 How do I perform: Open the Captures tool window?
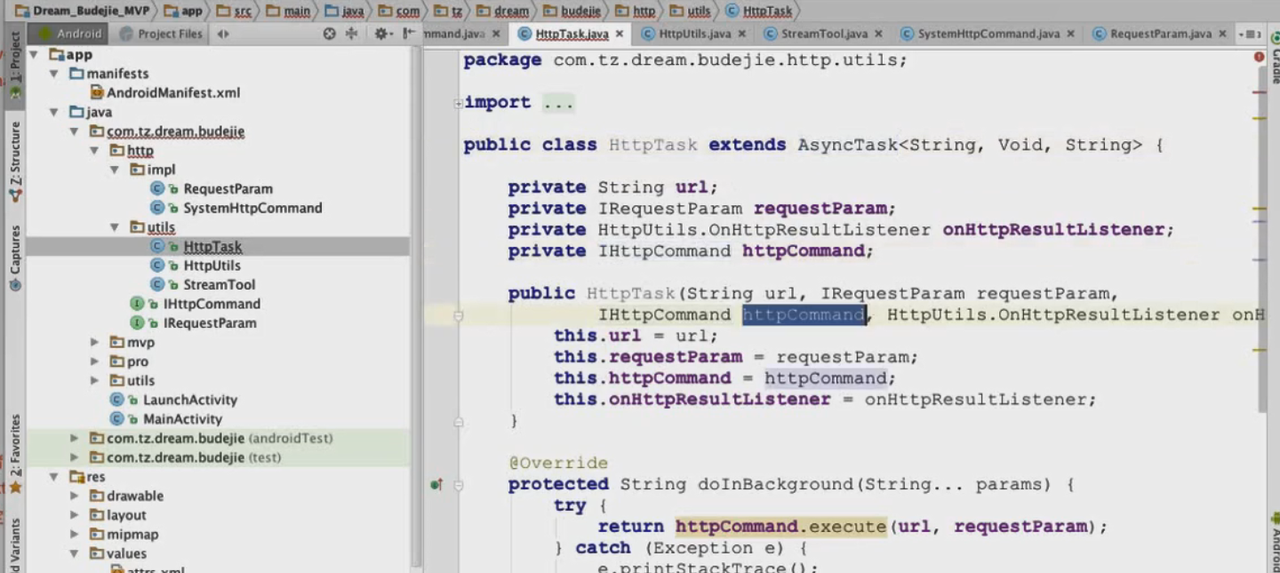tap(14, 258)
